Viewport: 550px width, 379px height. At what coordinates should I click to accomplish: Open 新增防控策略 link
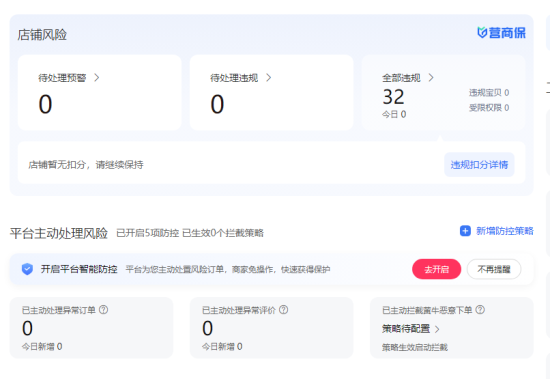505,231
